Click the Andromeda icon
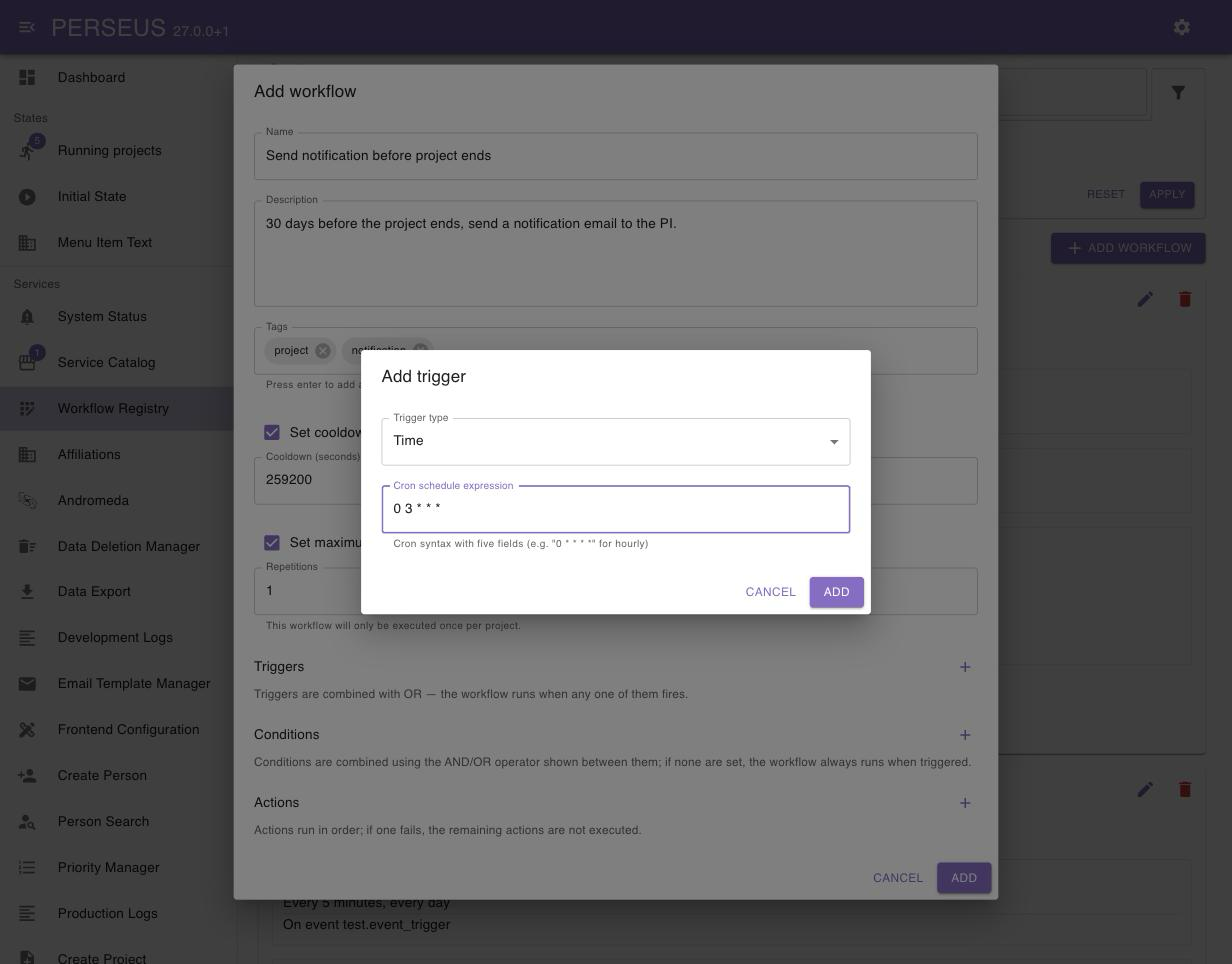The width and height of the screenshot is (1232, 964). (x=27, y=501)
